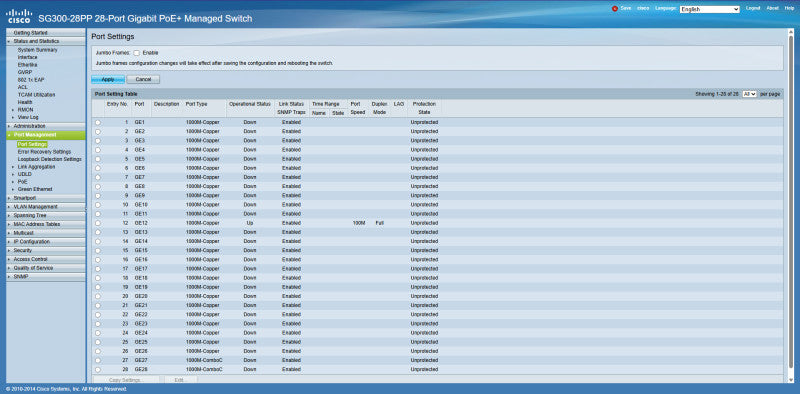Open the Language dropdown

click(x=710, y=9)
